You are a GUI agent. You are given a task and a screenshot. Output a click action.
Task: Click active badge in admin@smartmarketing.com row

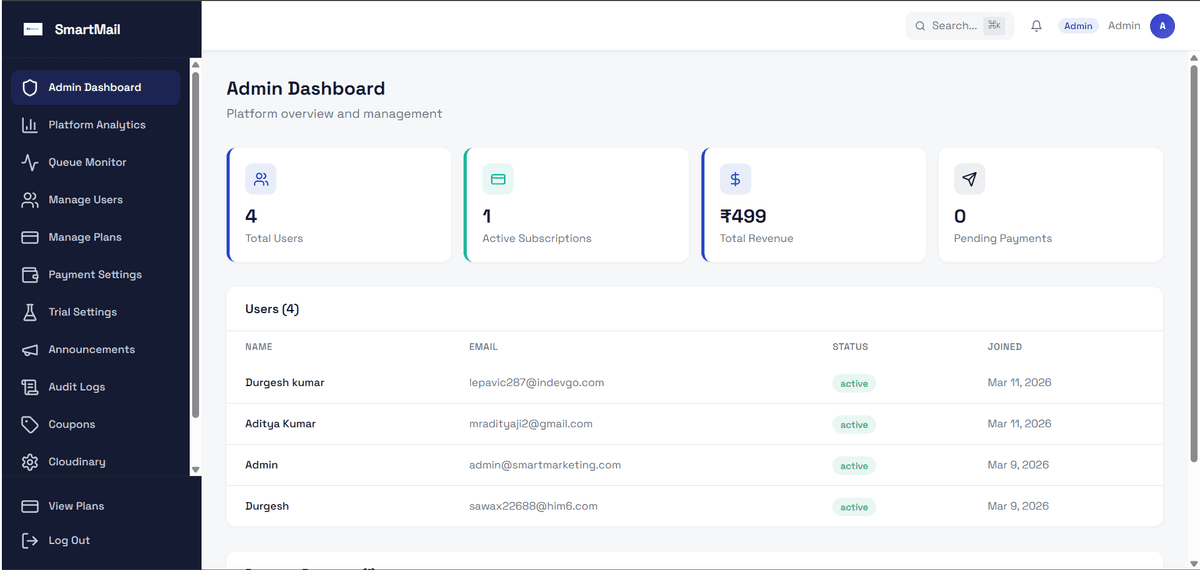(x=854, y=466)
